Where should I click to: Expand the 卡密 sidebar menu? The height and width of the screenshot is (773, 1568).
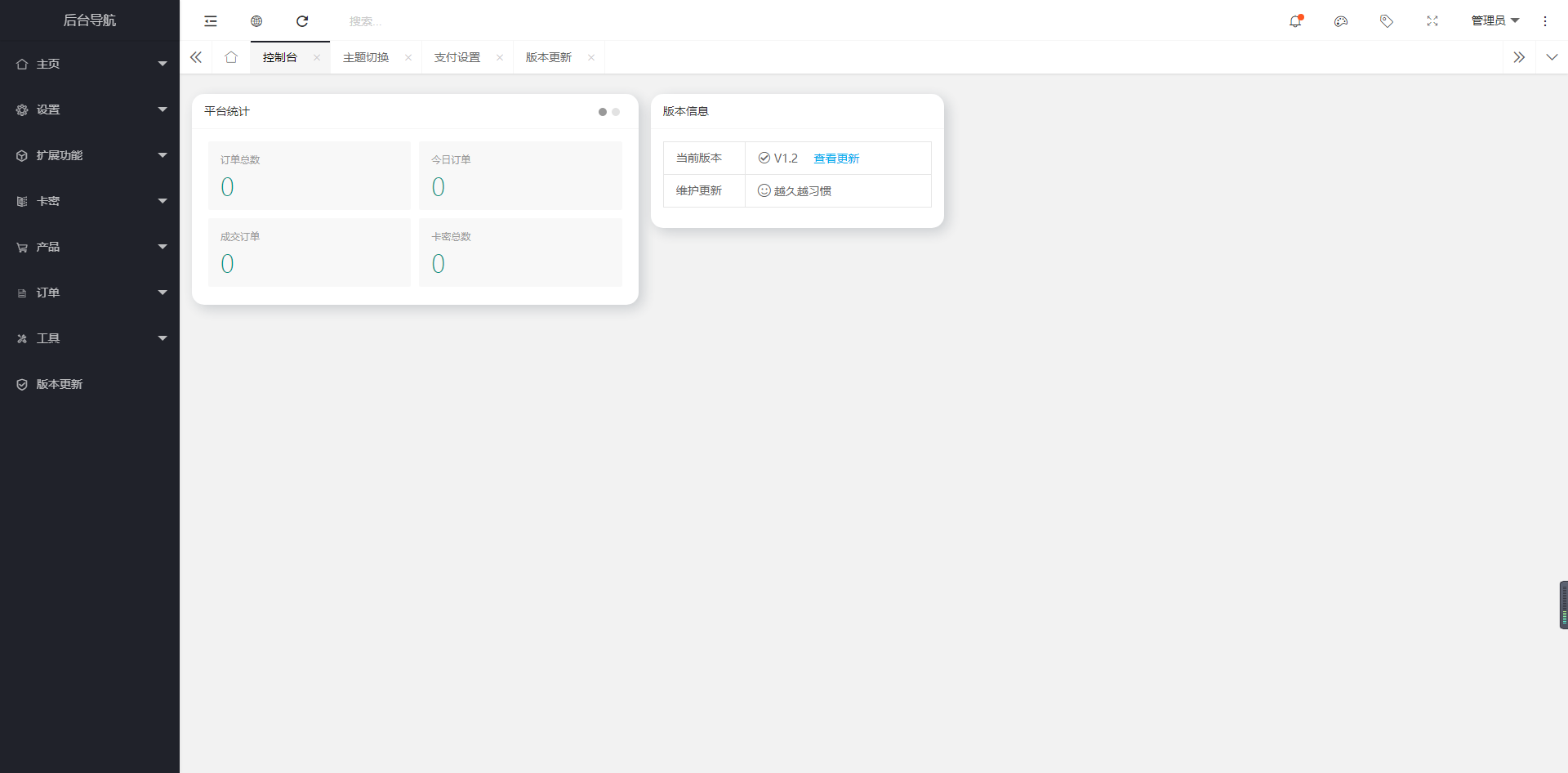(x=90, y=201)
